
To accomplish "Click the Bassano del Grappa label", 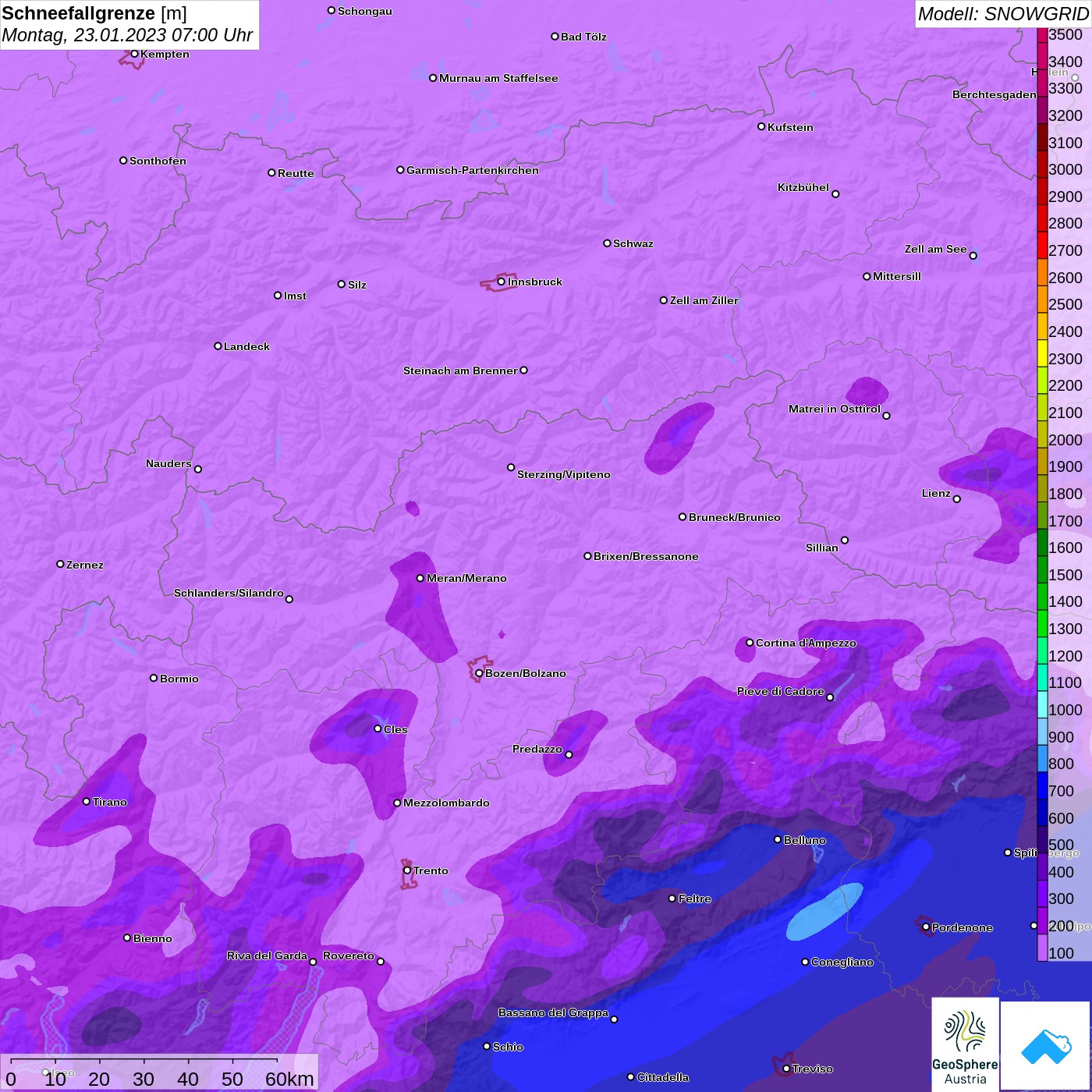I will click(553, 1012).
